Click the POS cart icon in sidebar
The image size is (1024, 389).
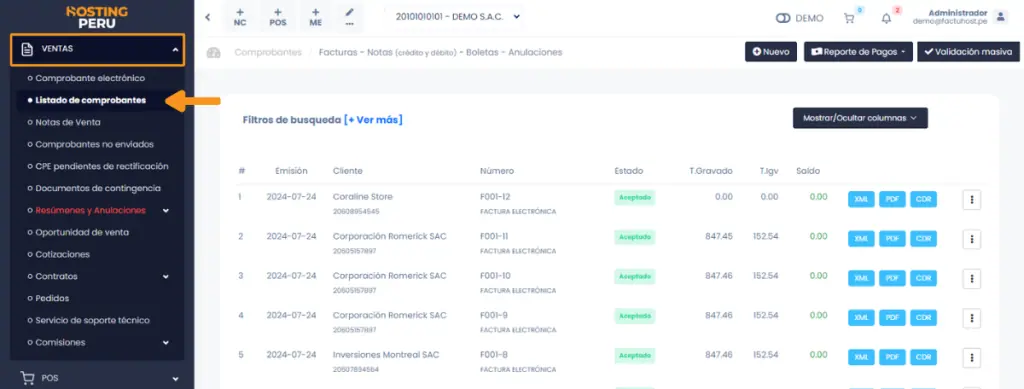coord(27,377)
